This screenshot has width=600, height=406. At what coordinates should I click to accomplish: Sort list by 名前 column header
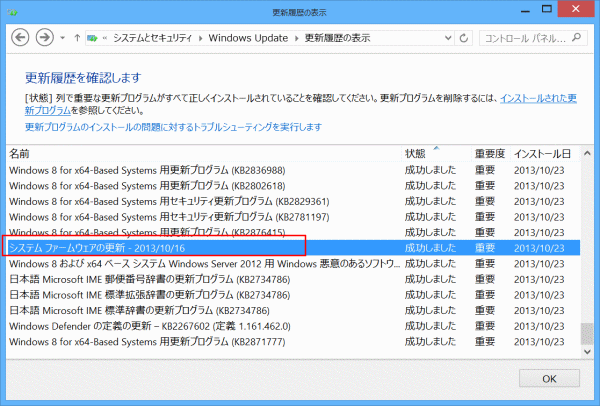[x=20, y=154]
